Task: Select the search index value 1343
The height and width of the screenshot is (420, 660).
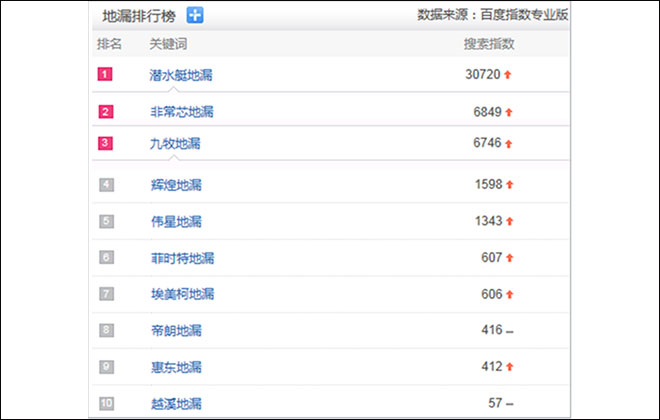Action: coord(489,221)
